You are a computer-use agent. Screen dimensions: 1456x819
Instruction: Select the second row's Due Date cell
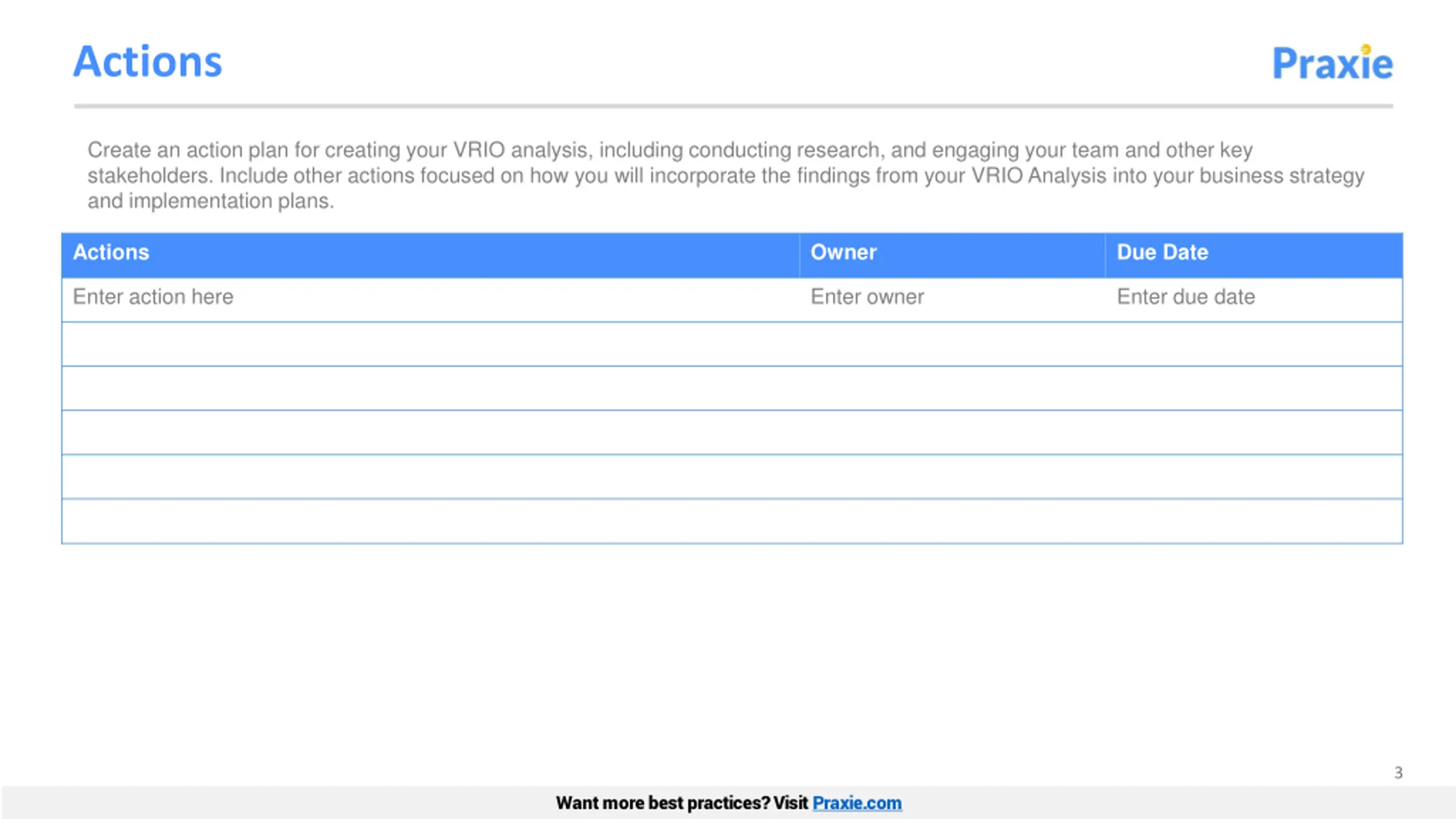[x=1254, y=344]
